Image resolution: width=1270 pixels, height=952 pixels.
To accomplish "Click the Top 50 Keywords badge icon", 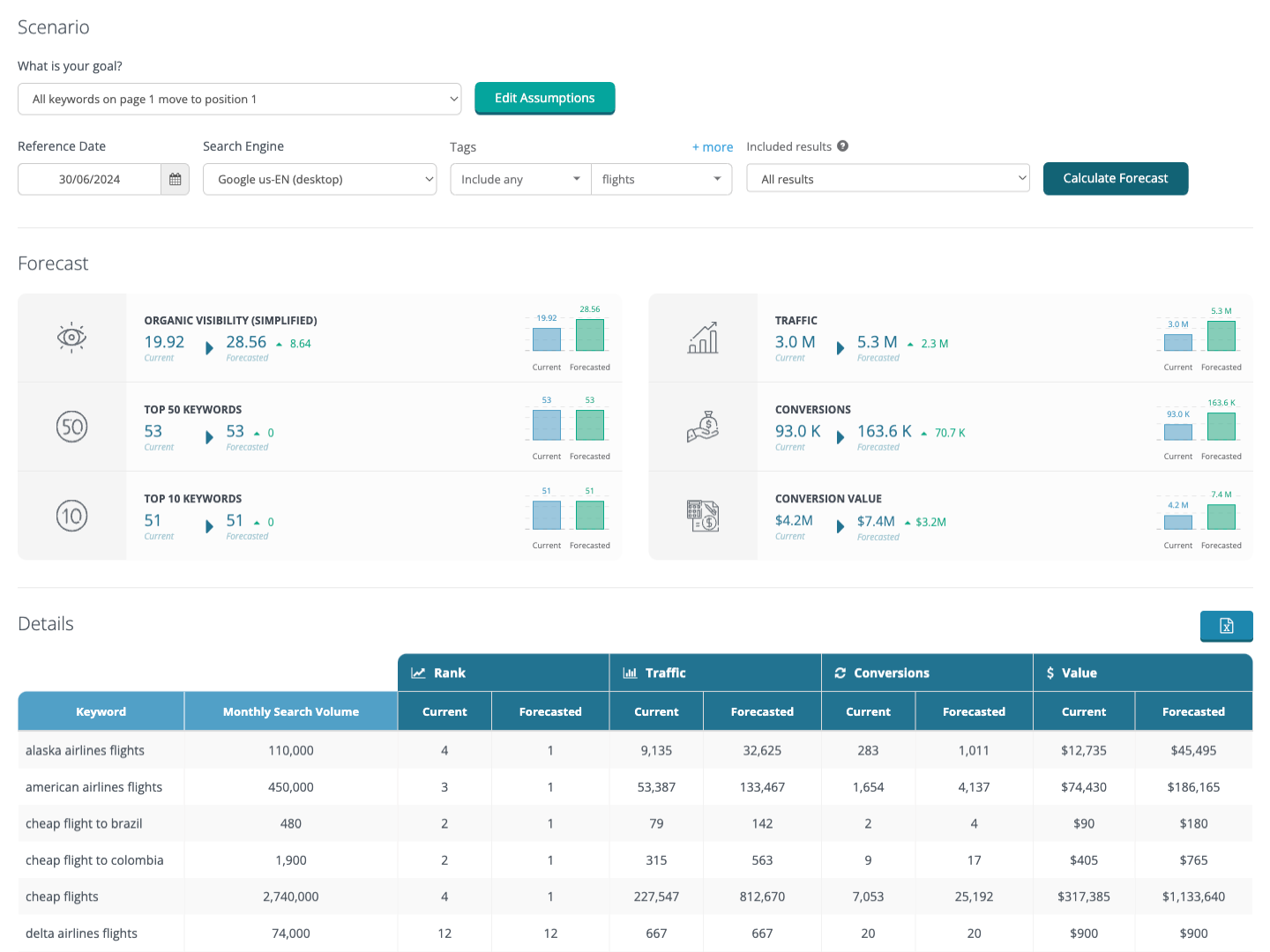I will tap(71, 427).
